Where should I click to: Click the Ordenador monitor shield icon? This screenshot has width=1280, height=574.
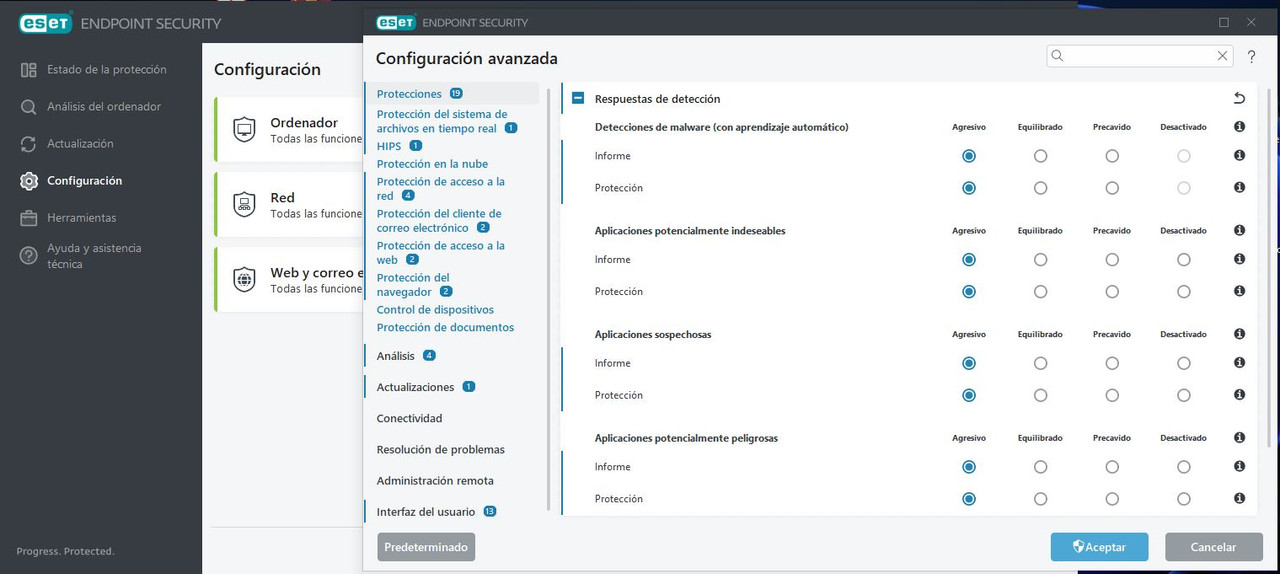pos(244,129)
